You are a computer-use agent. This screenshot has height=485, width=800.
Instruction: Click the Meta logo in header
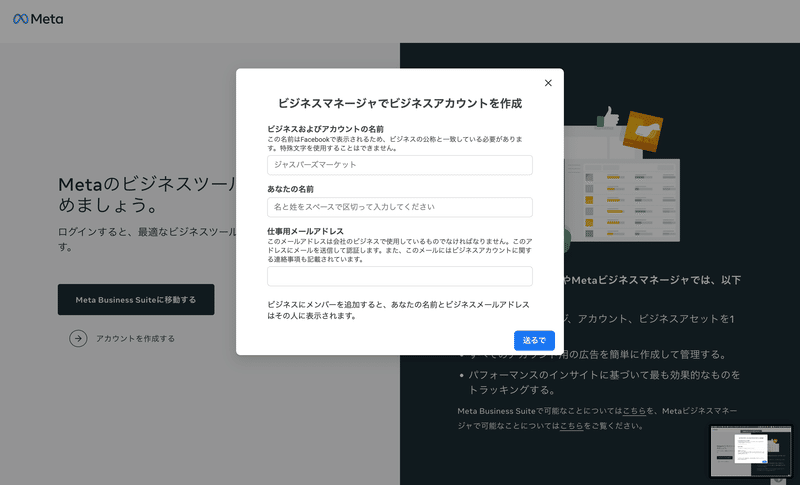pos(38,19)
